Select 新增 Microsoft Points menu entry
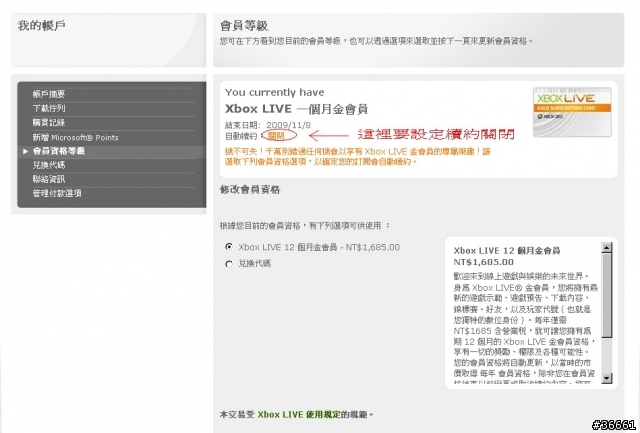640x433 pixels. pos(76,138)
